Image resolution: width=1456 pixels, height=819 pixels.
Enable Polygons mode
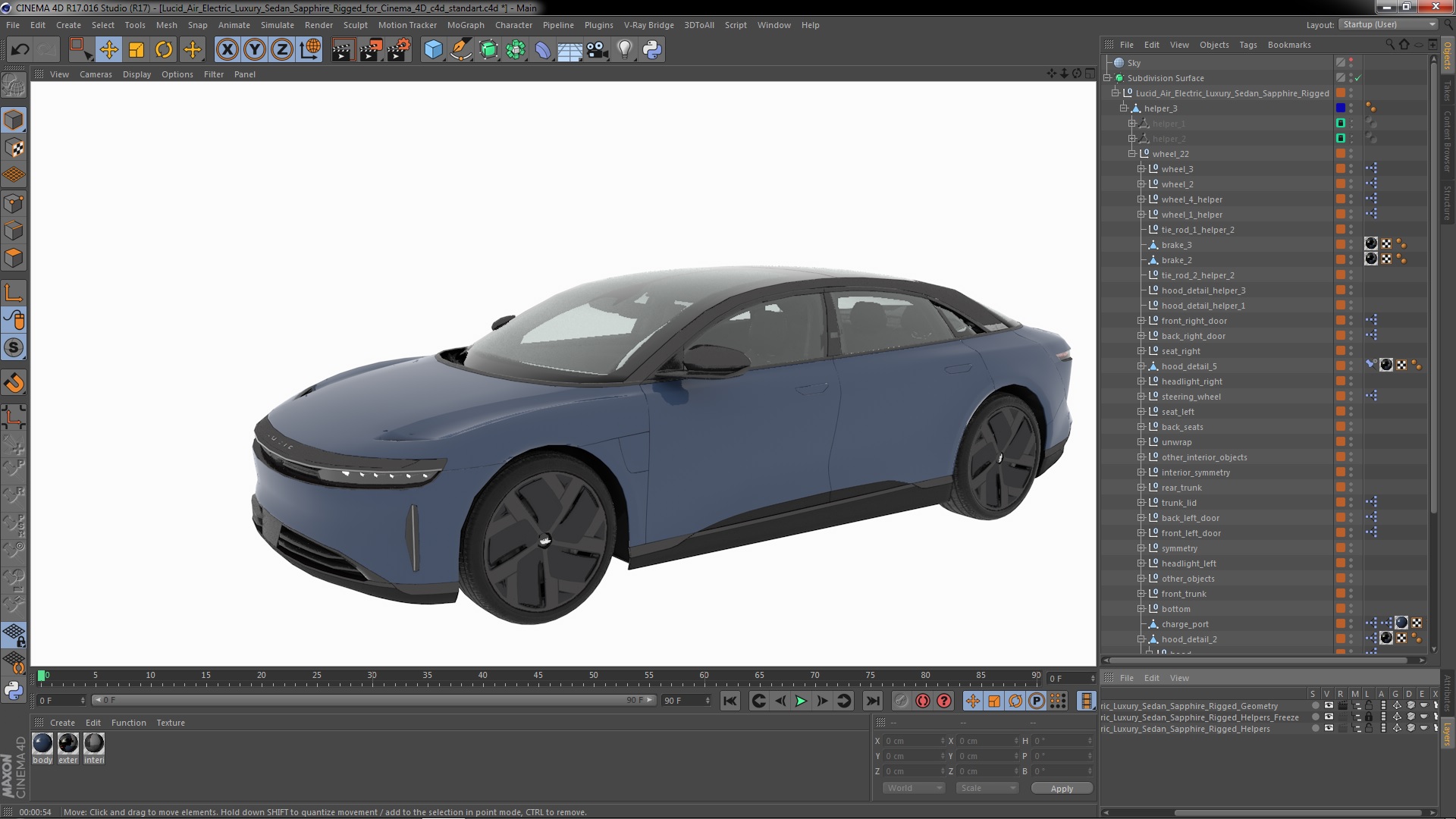click(x=14, y=258)
